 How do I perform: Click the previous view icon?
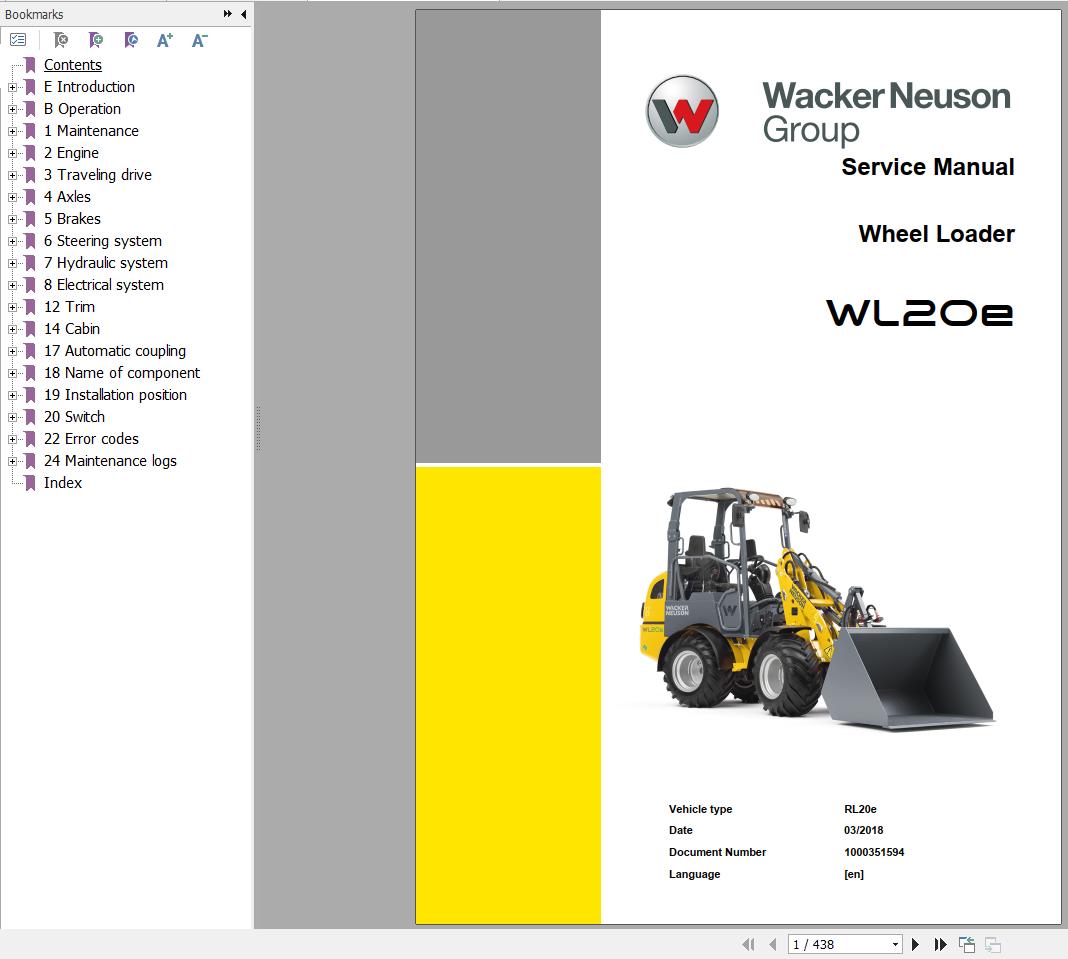tap(967, 944)
